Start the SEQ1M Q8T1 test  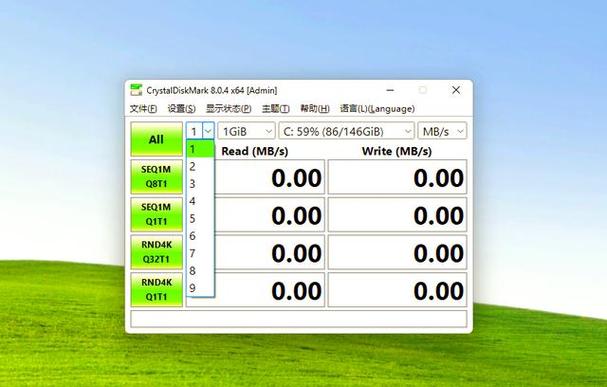tap(156, 176)
